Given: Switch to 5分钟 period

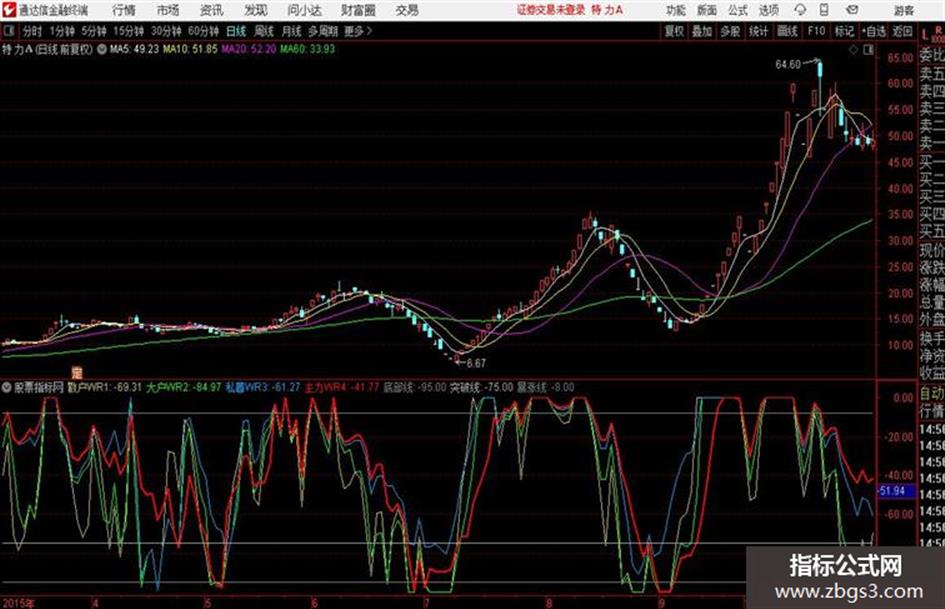Looking at the screenshot, I should 94,31.
